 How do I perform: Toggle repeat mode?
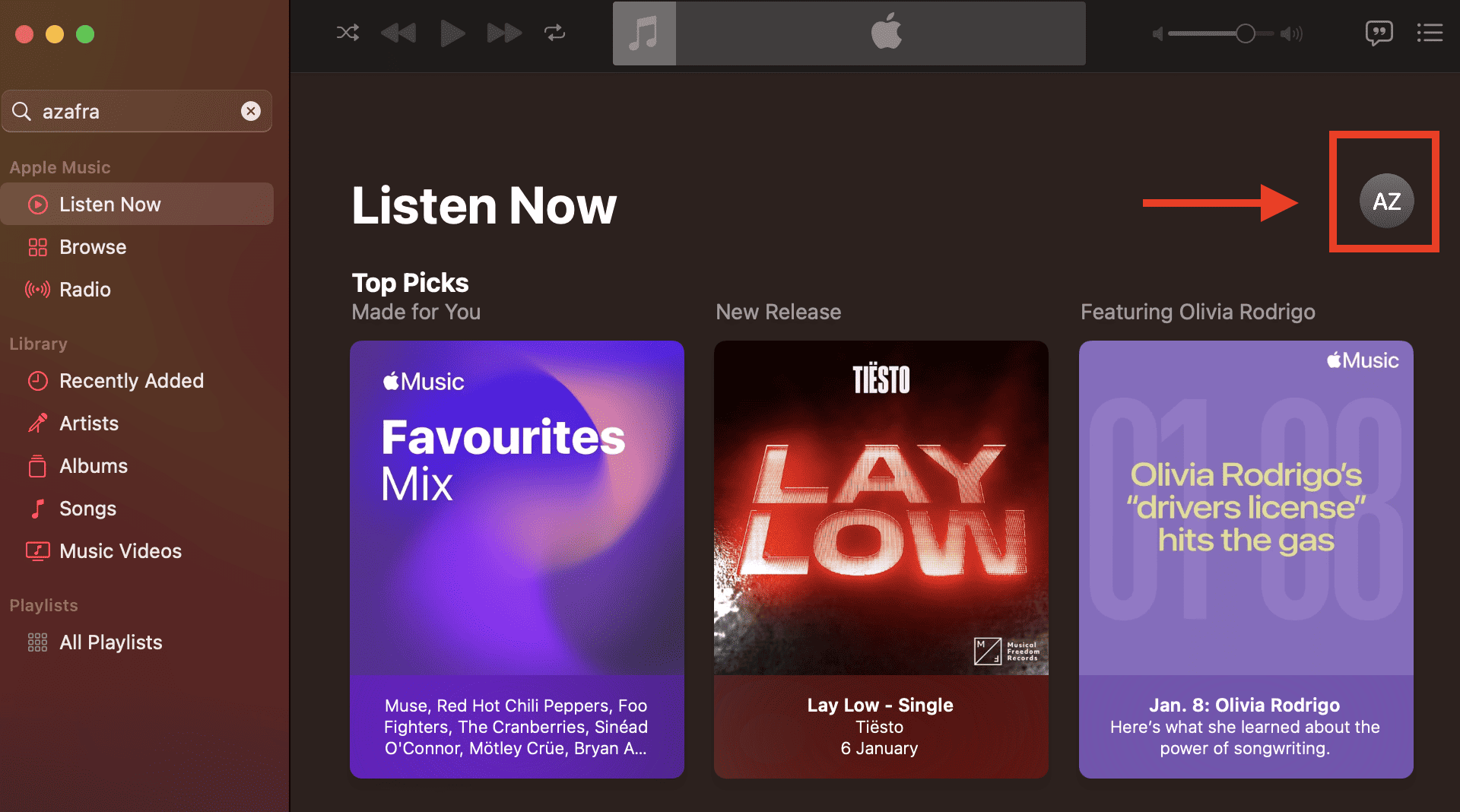point(554,33)
